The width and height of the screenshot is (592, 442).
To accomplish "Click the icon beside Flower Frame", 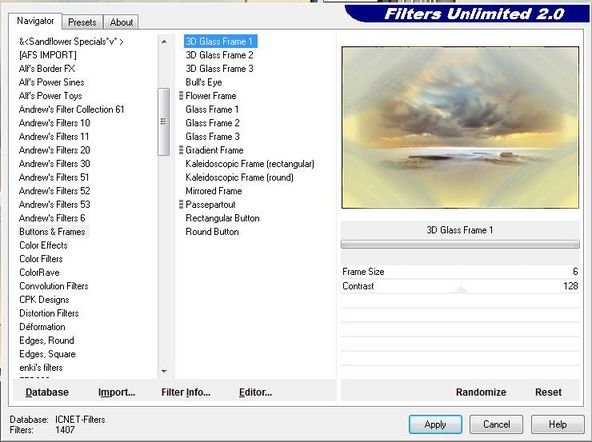I will (181, 96).
